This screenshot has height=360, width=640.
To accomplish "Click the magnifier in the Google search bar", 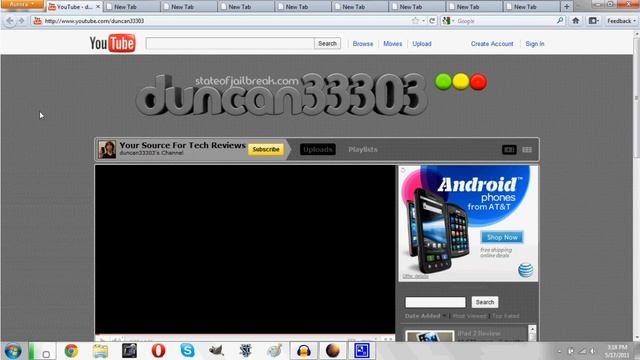I will (560, 20).
